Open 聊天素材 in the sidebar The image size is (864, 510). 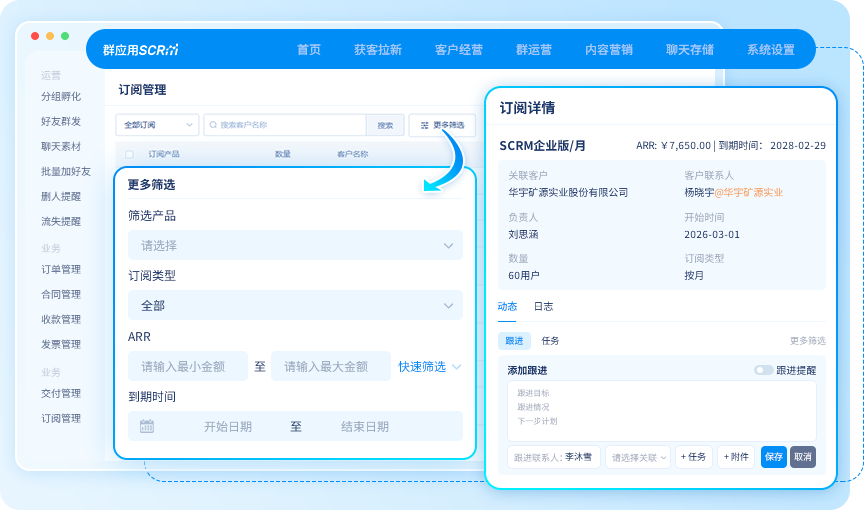coord(61,147)
